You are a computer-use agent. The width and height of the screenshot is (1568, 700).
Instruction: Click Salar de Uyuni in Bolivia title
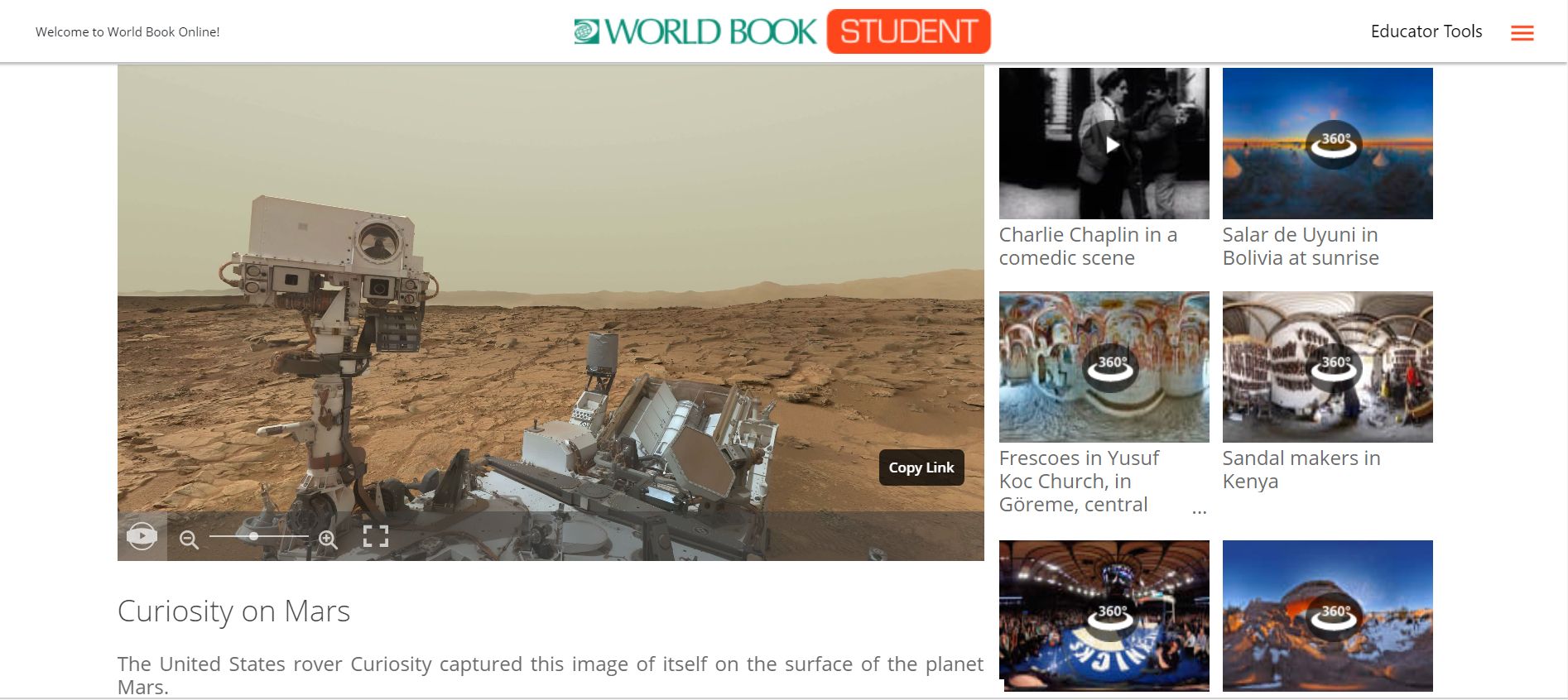click(x=1301, y=247)
